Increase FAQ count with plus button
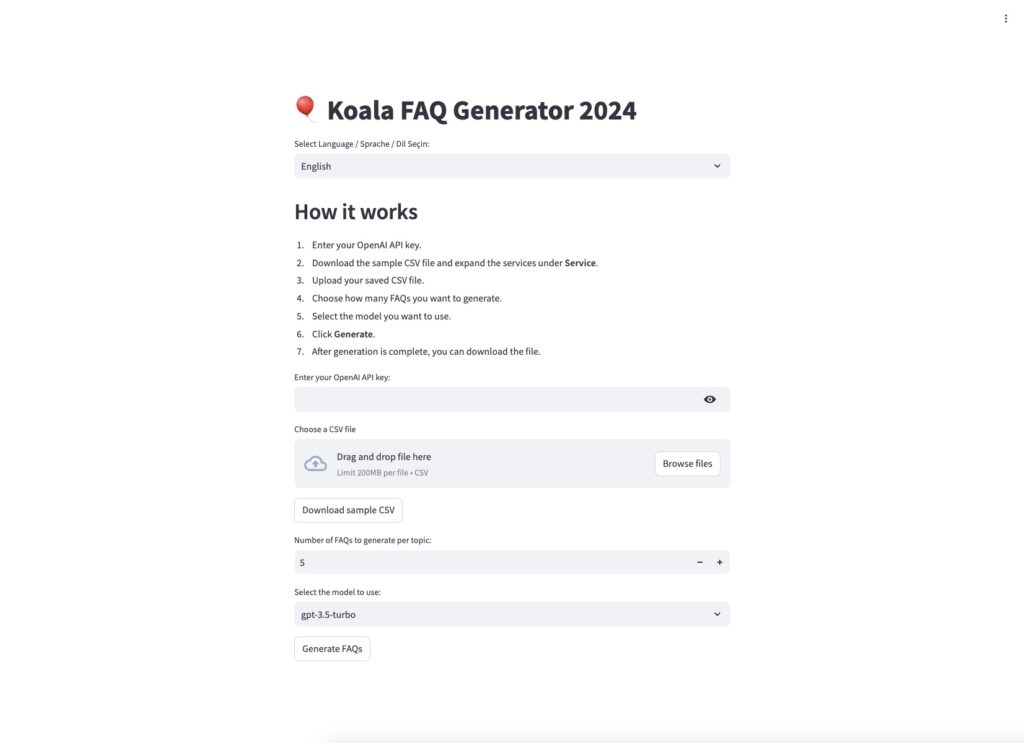Image resolution: width=1024 pixels, height=743 pixels. click(719, 562)
